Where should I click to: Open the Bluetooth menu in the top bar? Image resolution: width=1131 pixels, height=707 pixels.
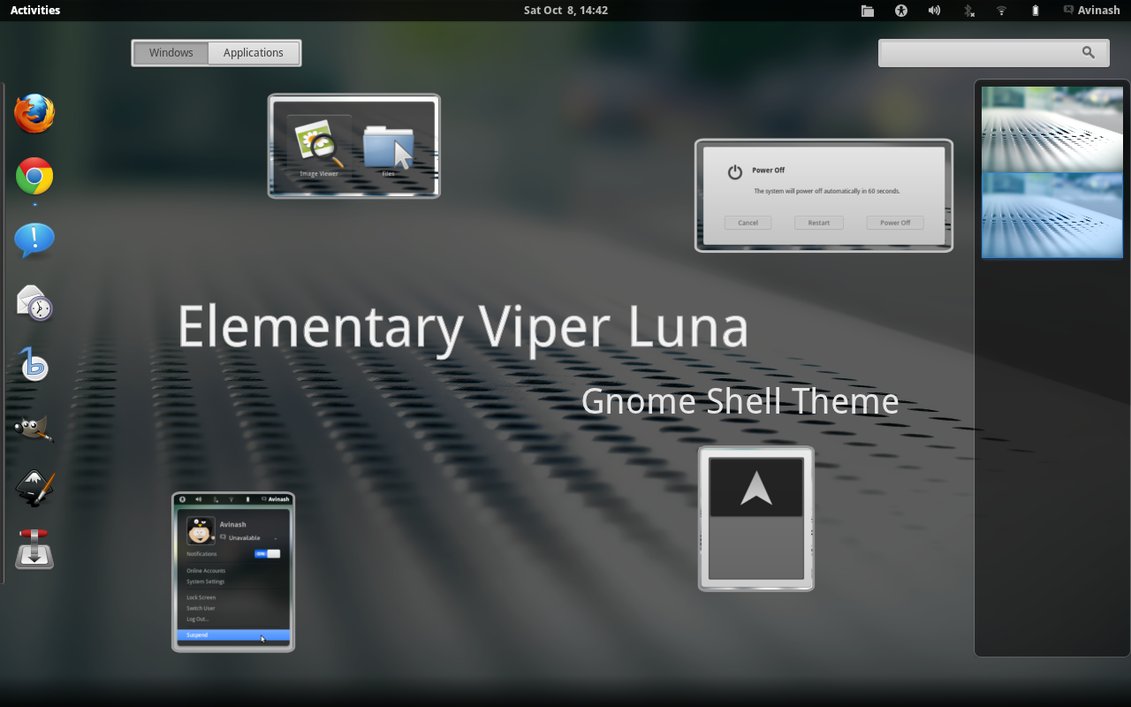[968, 10]
